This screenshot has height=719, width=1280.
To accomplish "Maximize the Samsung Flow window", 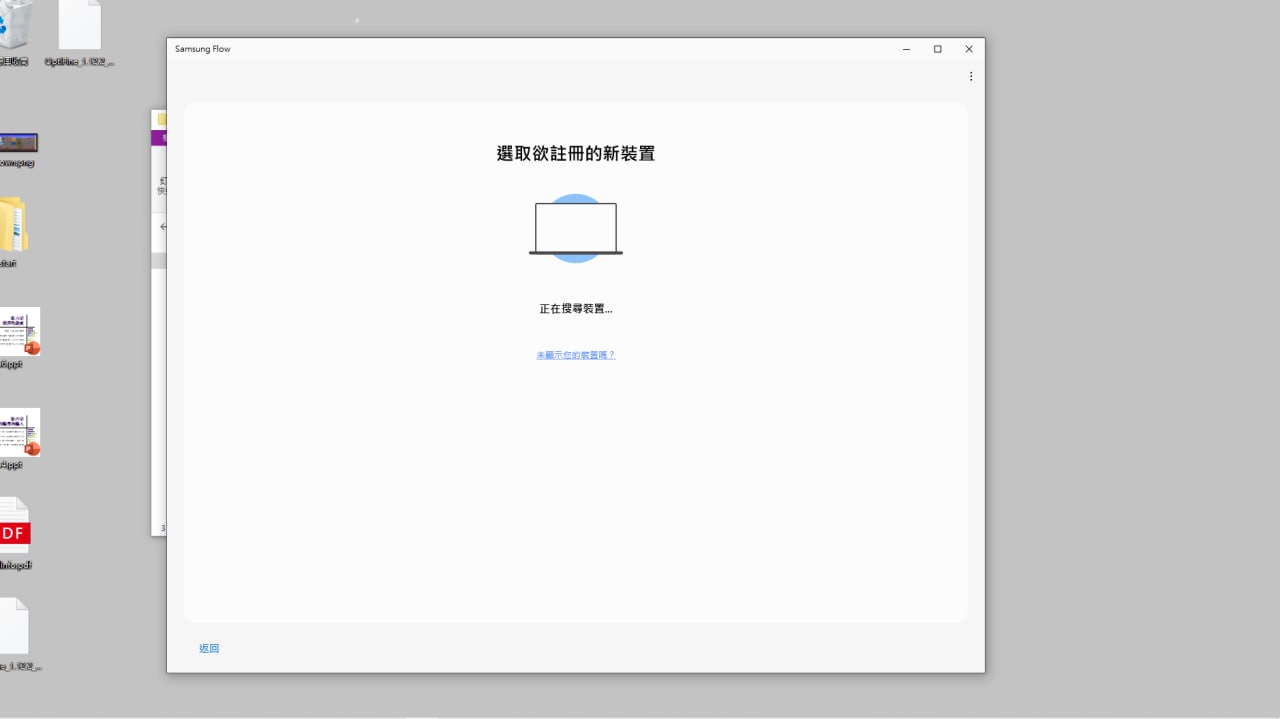I will (x=937, y=49).
